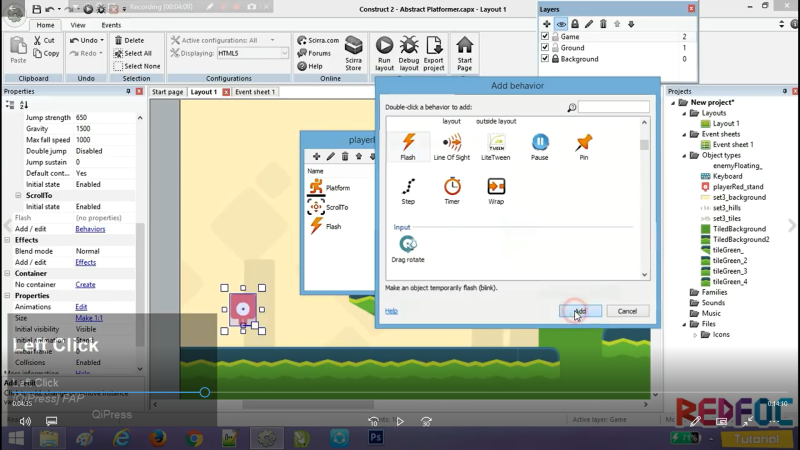
Task: Open the Undo dropdown arrow
Action: 102,40
